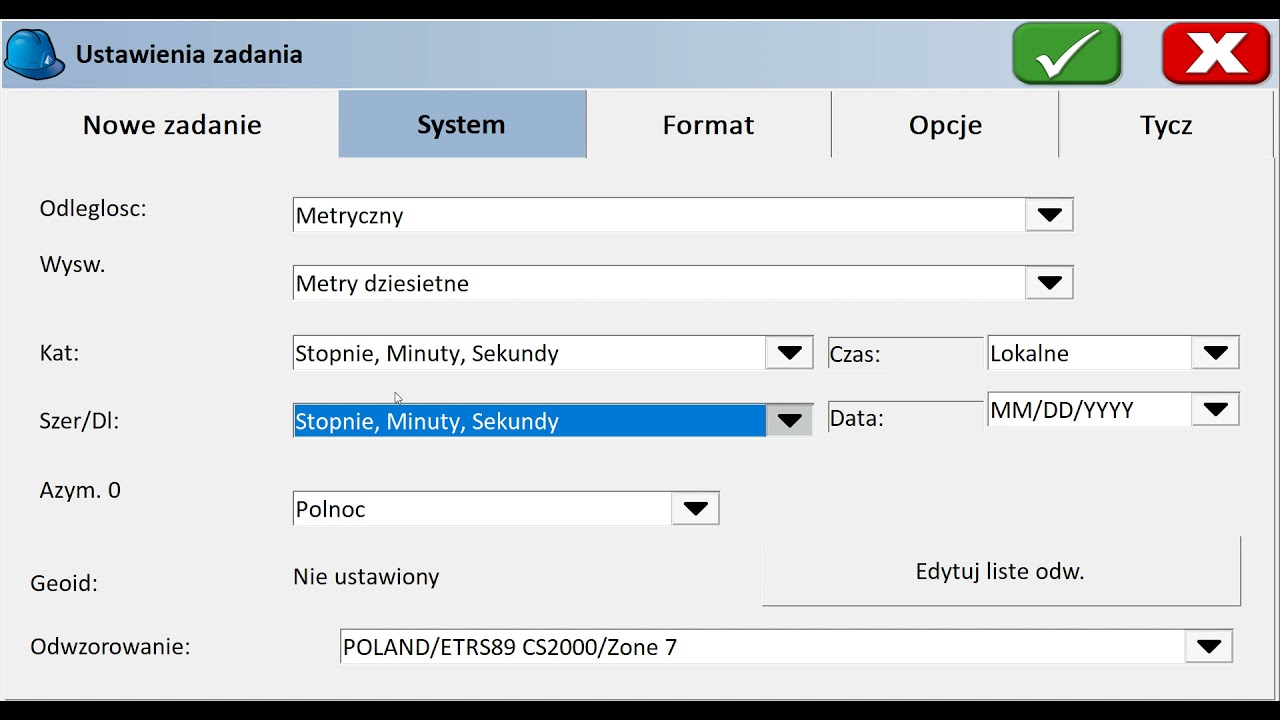
Task: Expand the Kat angle dropdown arrow
Action: click(x=790, y=353)
